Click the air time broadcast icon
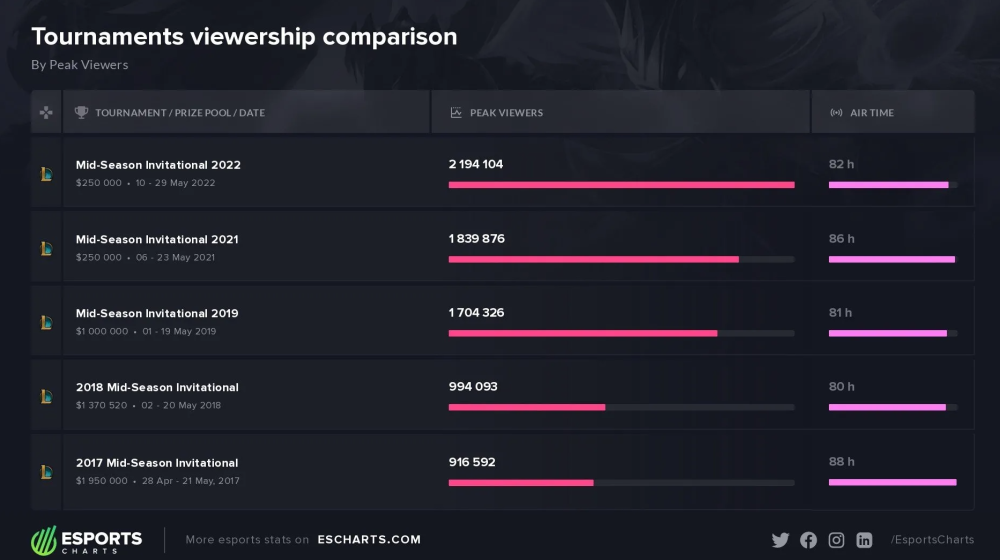 tap(836, 113)
